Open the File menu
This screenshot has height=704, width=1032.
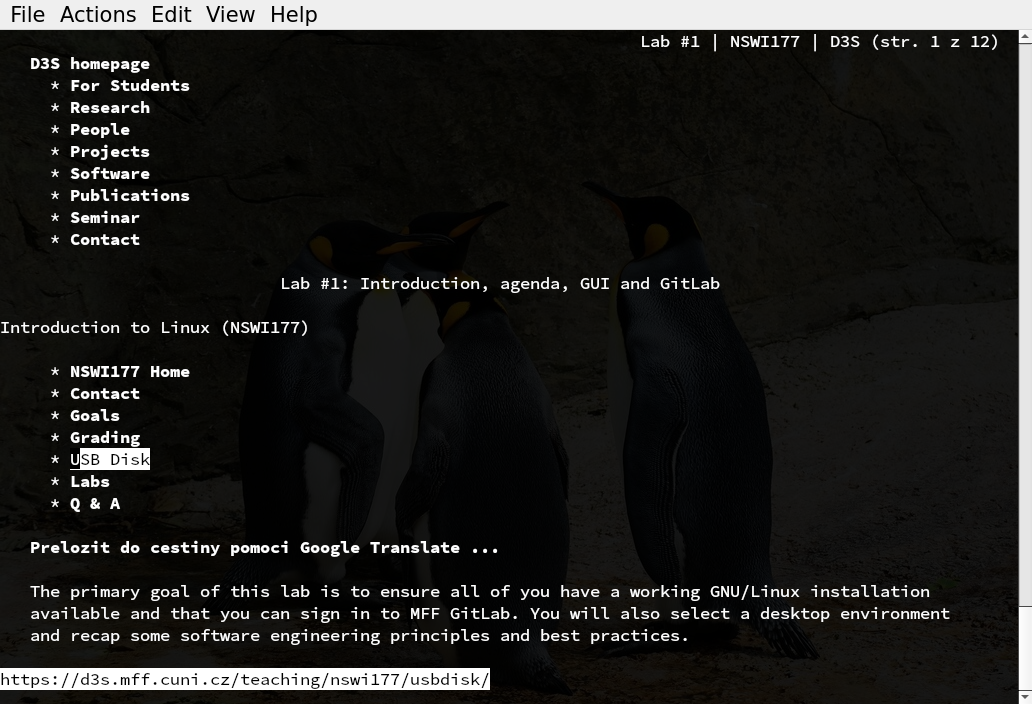[28, 14]
